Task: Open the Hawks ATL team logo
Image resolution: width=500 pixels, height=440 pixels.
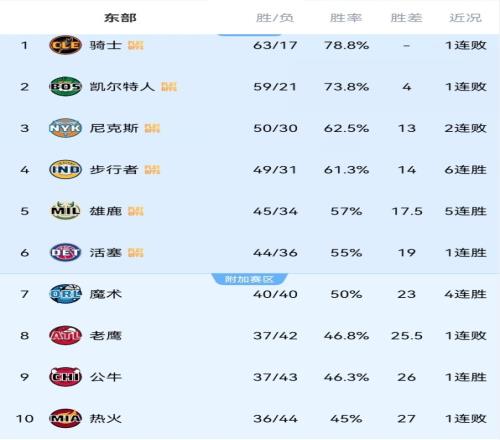Action: [x=65, y=335]
